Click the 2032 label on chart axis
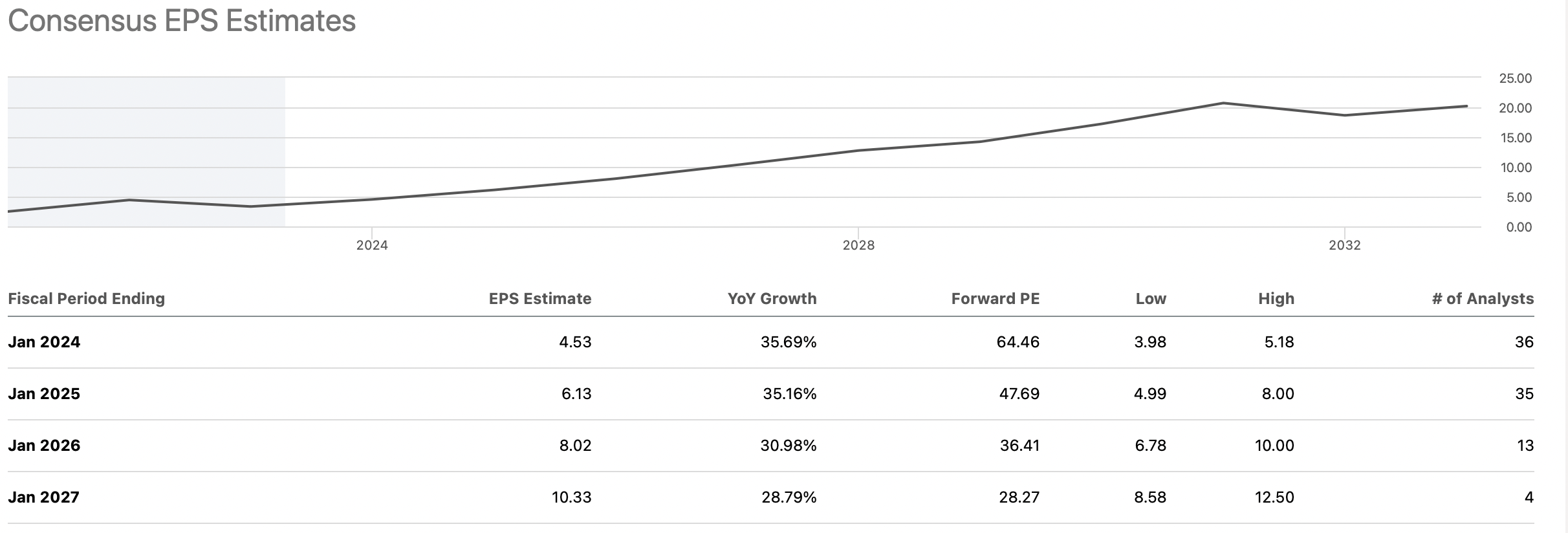The width and height of the screenshot is (1568, 533). coord(1345,245)
